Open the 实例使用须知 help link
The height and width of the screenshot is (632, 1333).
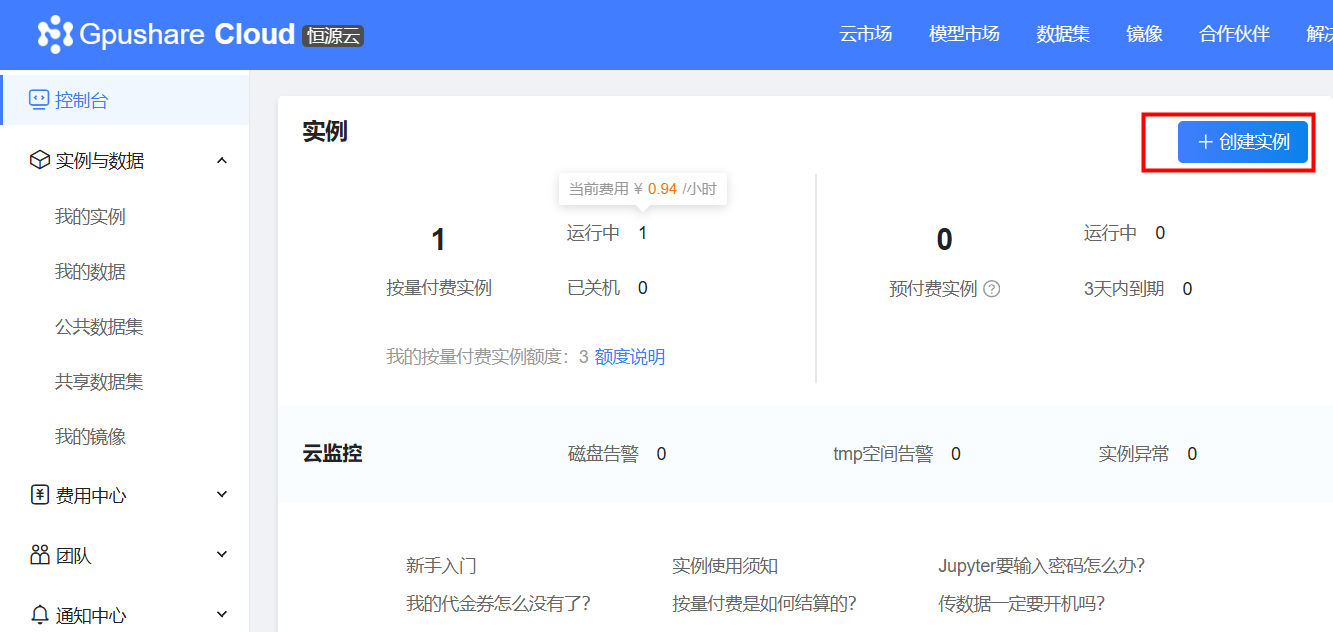[725, 566]
